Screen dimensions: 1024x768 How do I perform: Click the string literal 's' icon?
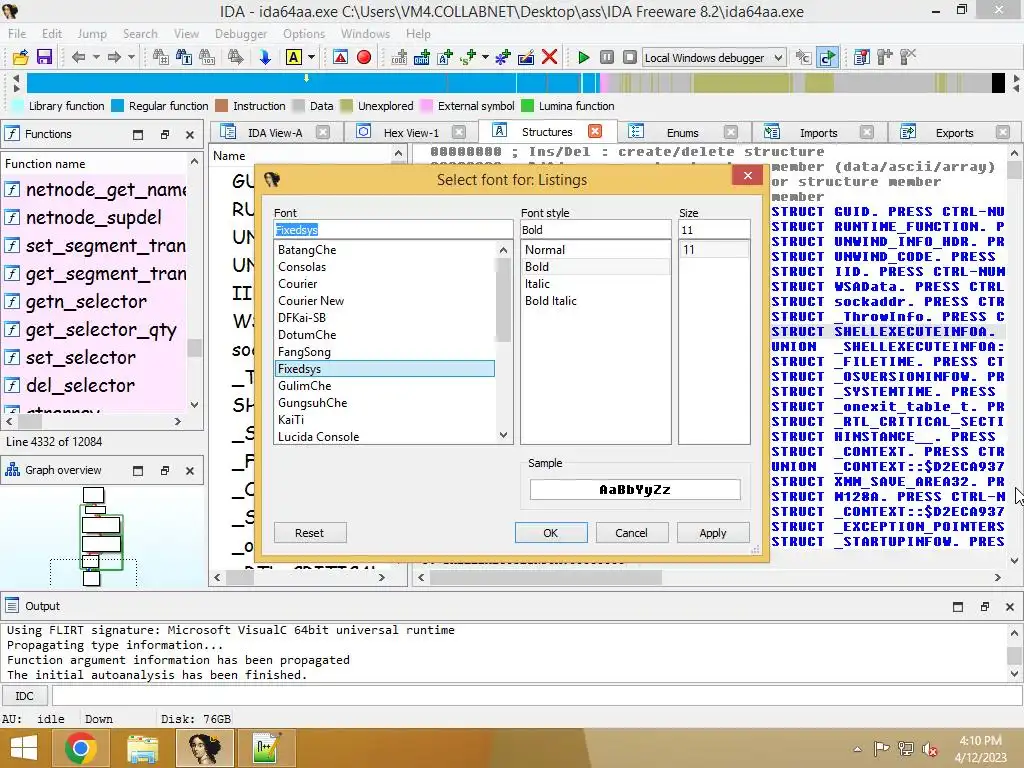pos(468,57)
